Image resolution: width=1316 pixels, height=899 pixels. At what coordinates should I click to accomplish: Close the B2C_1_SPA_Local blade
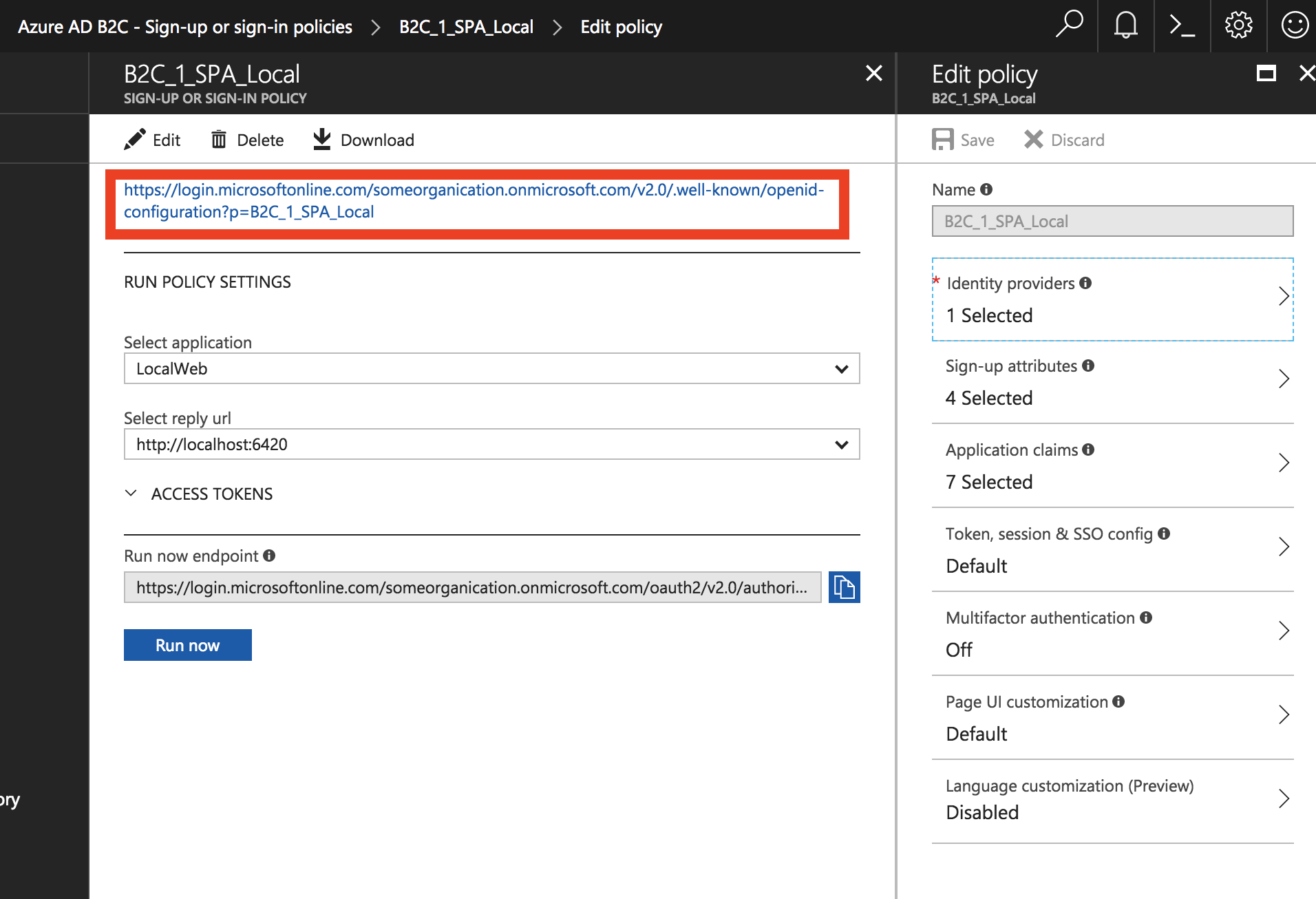click(873, 73)
